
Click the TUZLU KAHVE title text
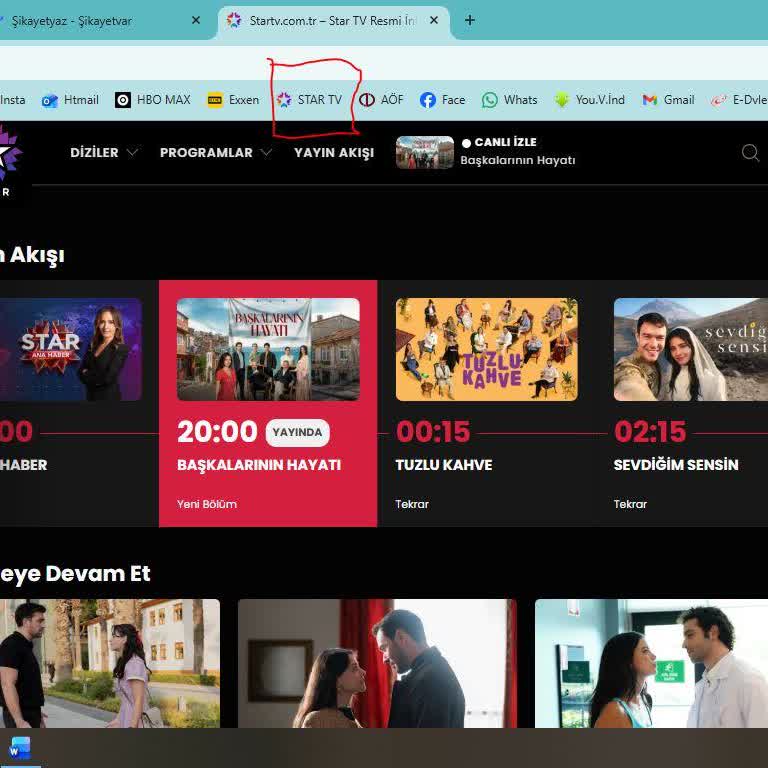[444, 465]
